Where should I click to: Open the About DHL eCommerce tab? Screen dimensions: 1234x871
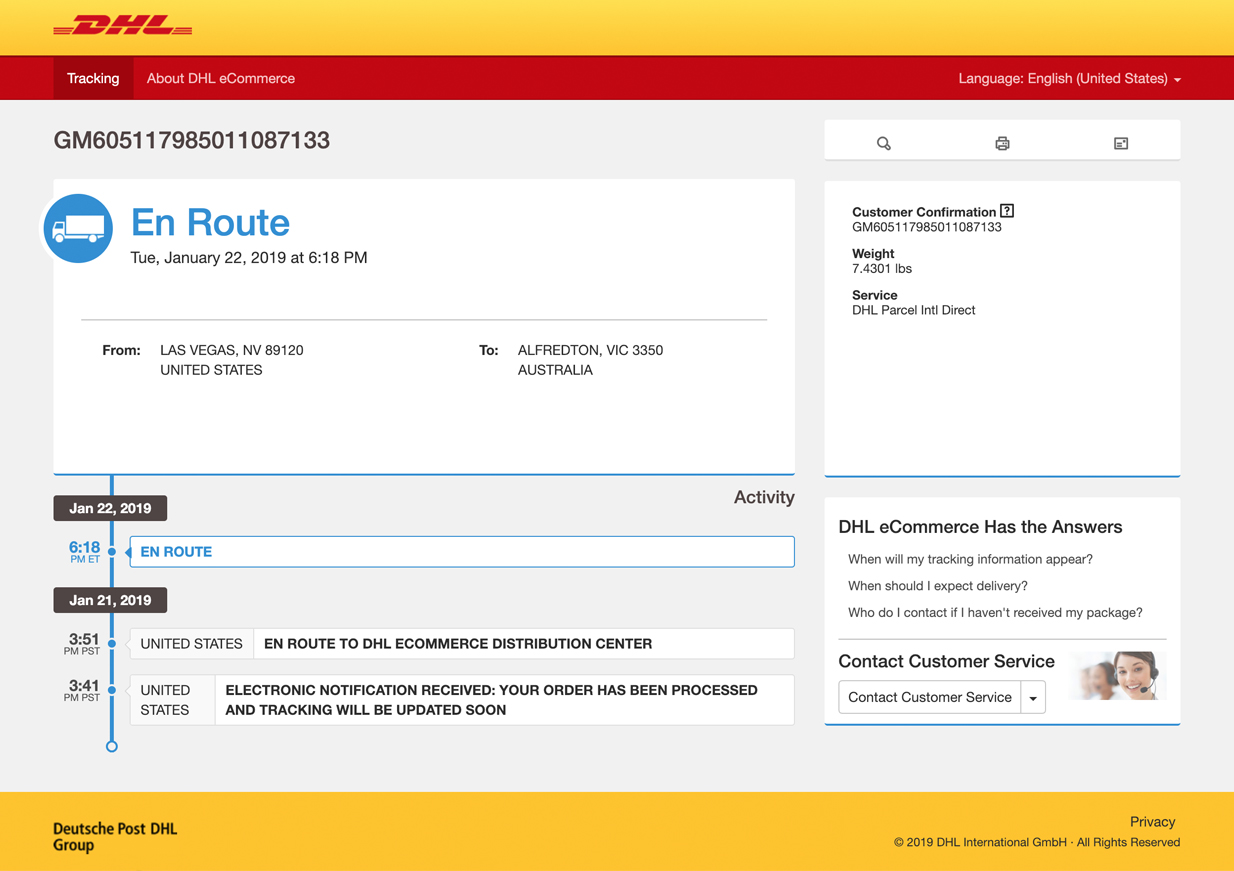point(220,78)
